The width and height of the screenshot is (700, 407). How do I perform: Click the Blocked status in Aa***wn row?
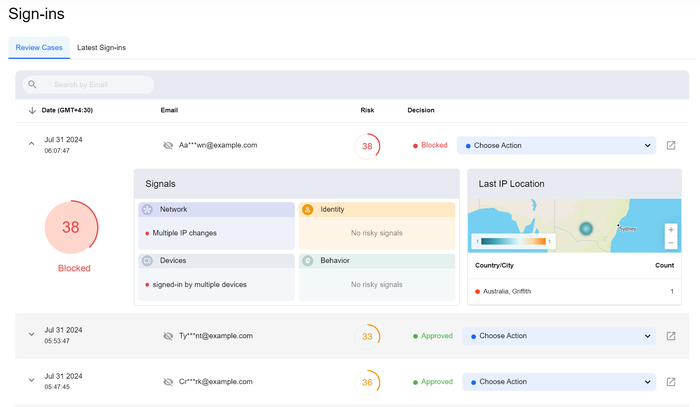point(430,145)
